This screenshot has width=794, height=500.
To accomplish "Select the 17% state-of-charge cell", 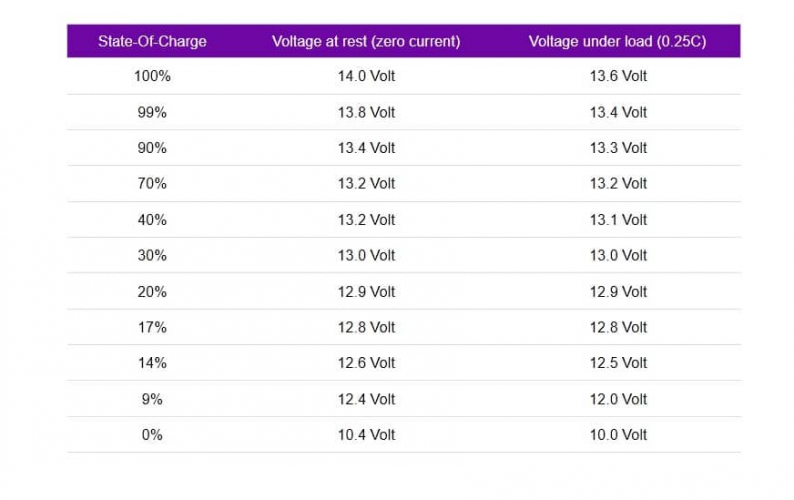I will tap(152, 327).
